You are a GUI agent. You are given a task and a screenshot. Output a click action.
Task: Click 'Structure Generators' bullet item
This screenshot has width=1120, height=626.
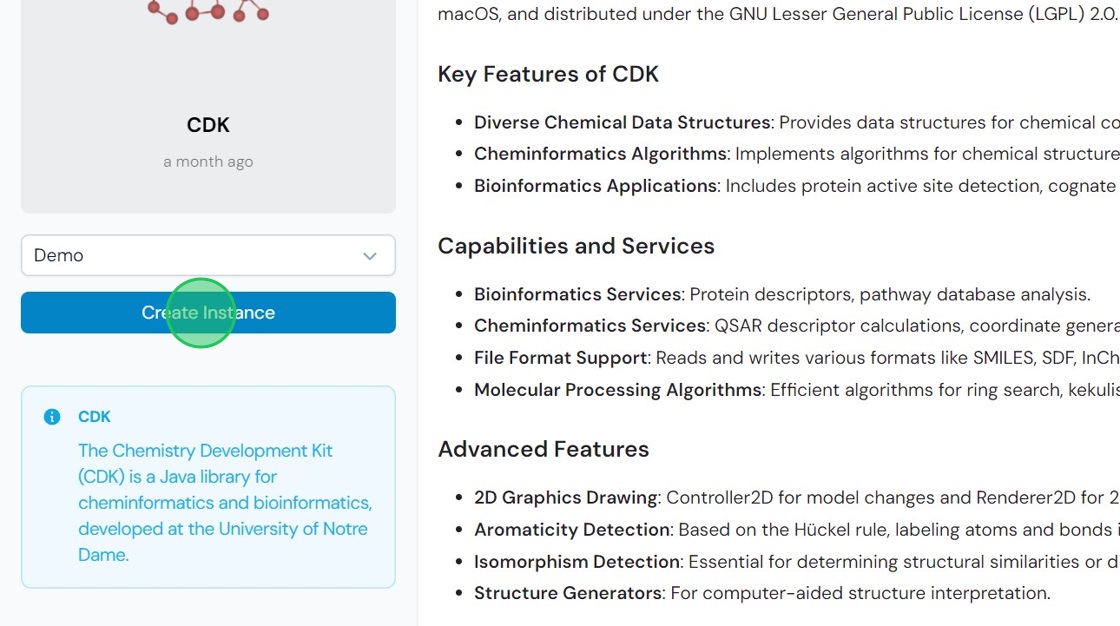(x=568, y=593)
